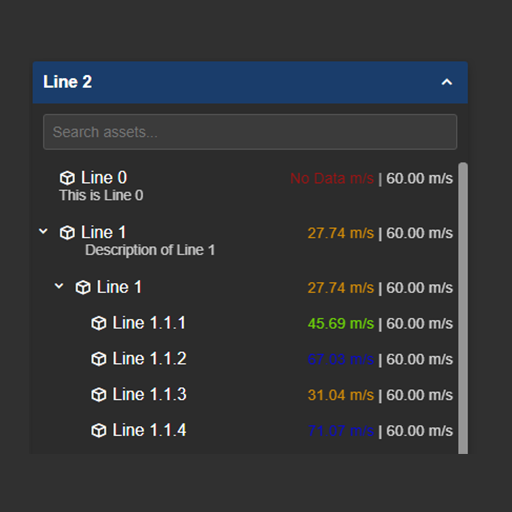Select the Line 1.1.2 asset label
512x512 pixels.
pyautogui.click(x=149, y=359)
